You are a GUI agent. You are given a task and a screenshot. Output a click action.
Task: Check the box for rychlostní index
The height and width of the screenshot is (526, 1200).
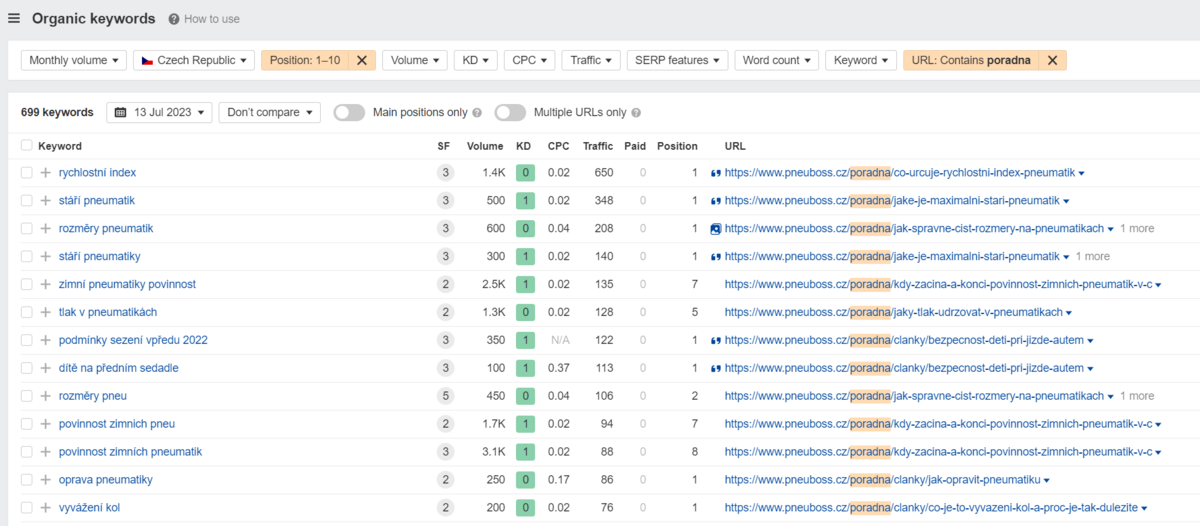click(x=27, y=173)
